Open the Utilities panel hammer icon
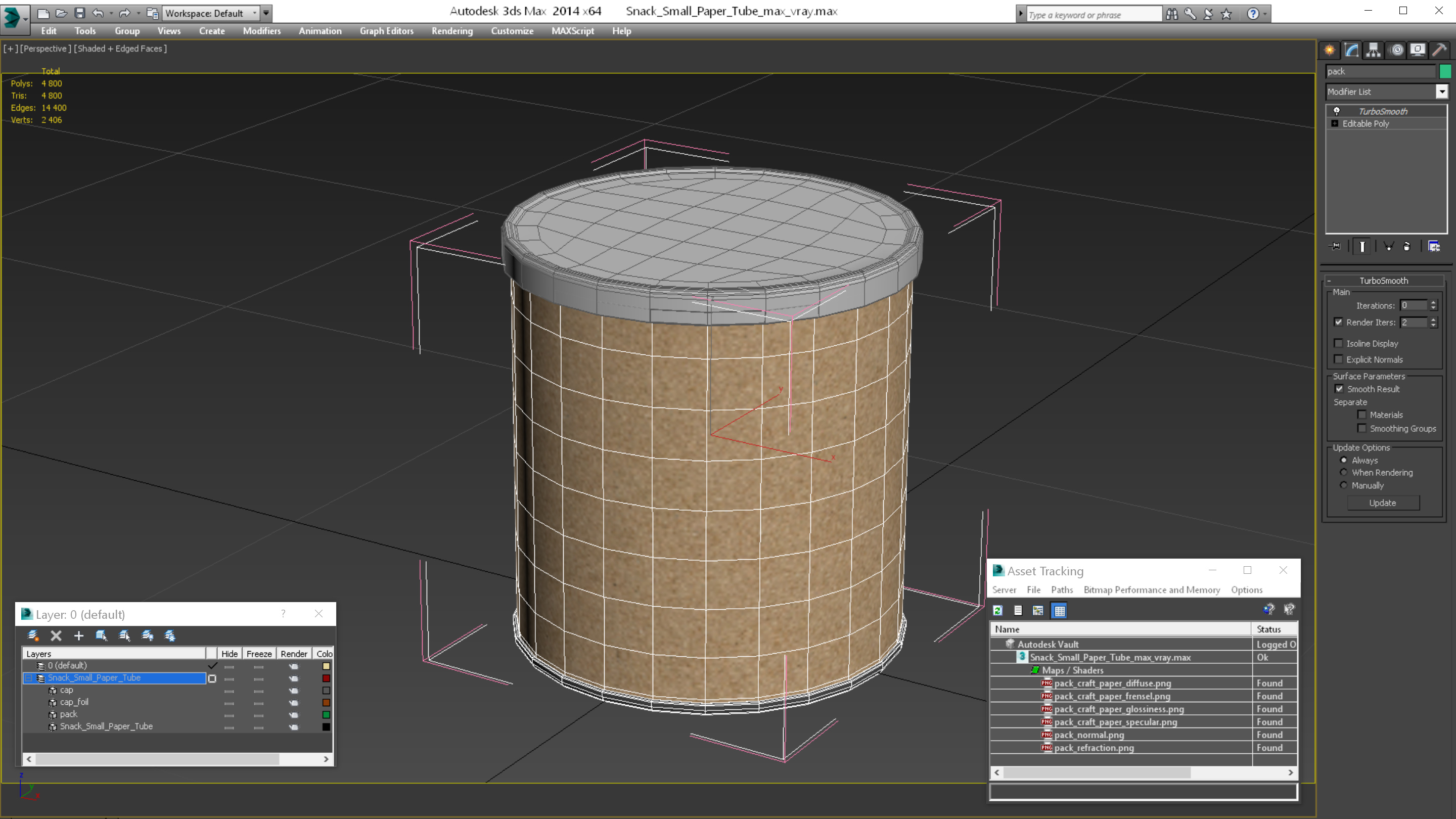Screen dimensions: 1456x819 [1440, 51]
